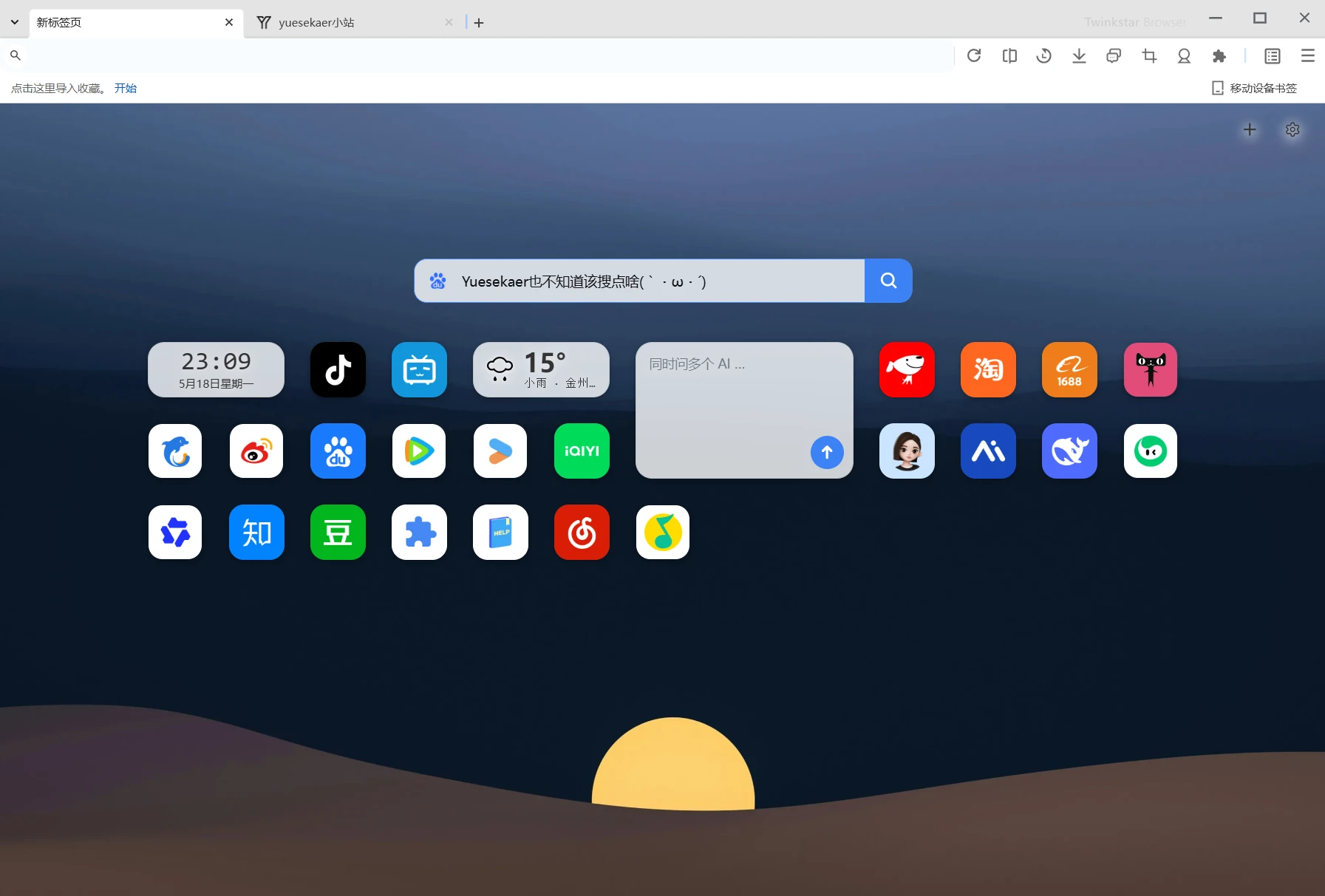Open the girl avatar AI shortcut

907,451
